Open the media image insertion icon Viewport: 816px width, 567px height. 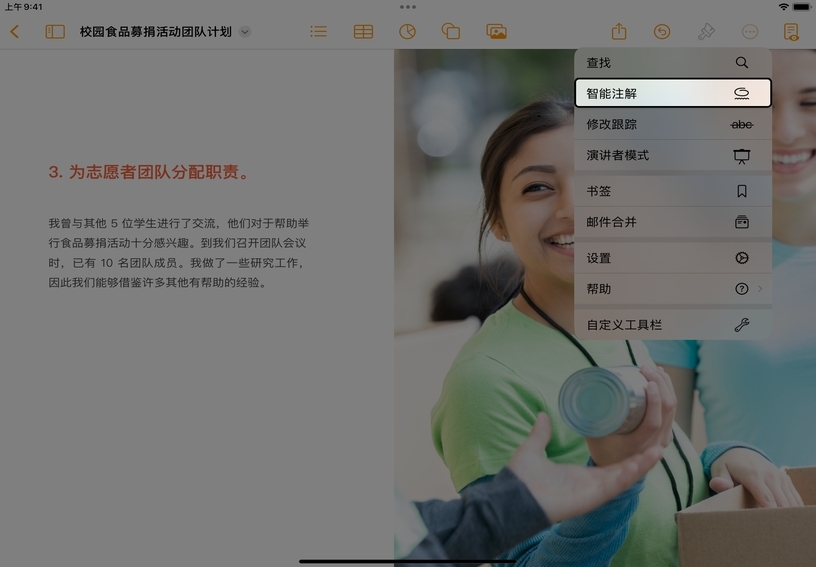coord(496,32)
